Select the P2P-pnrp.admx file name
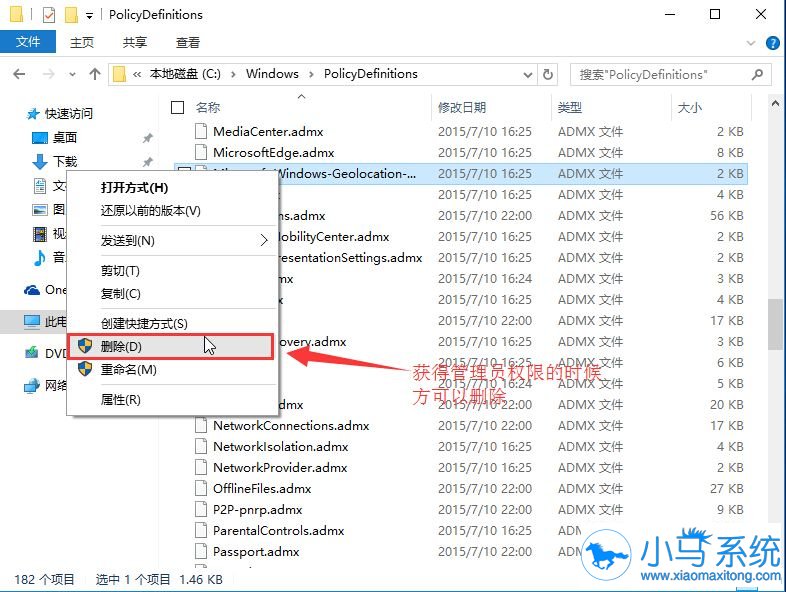786x592 pixels. 257,510
